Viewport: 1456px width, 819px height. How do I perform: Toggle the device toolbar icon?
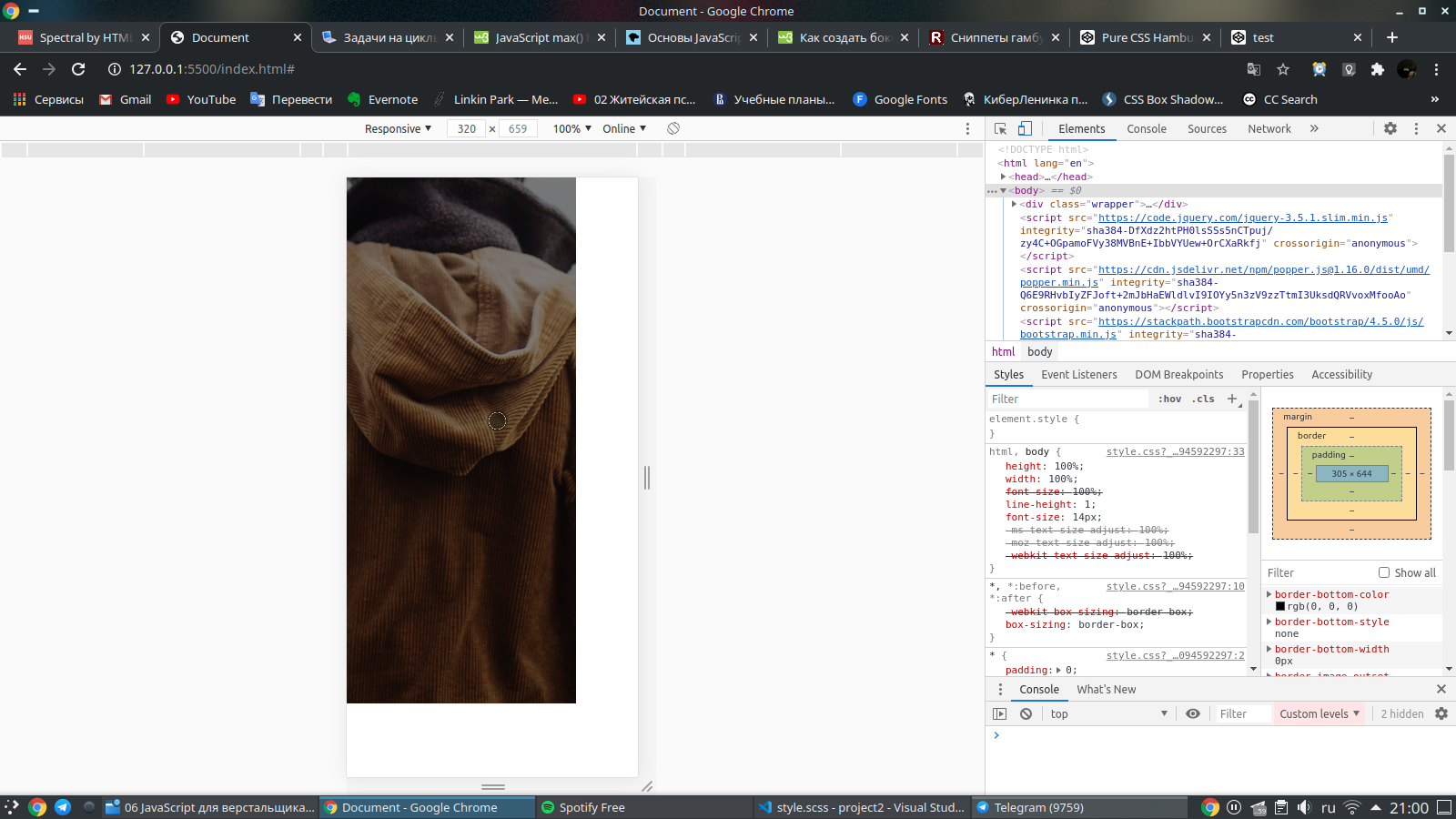(1025, 128)
